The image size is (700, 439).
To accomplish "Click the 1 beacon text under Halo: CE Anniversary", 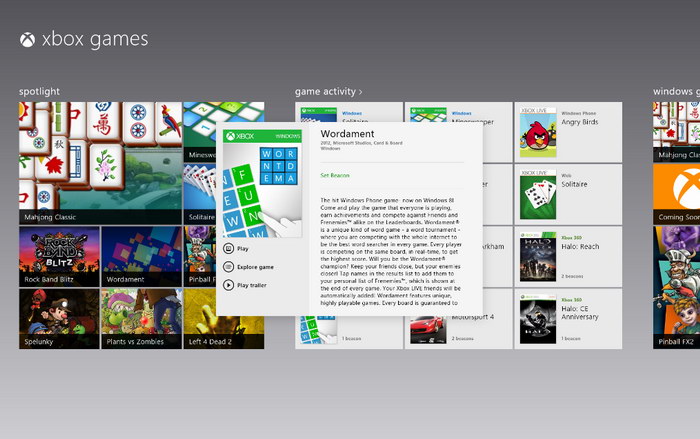I will coord(571,339).
